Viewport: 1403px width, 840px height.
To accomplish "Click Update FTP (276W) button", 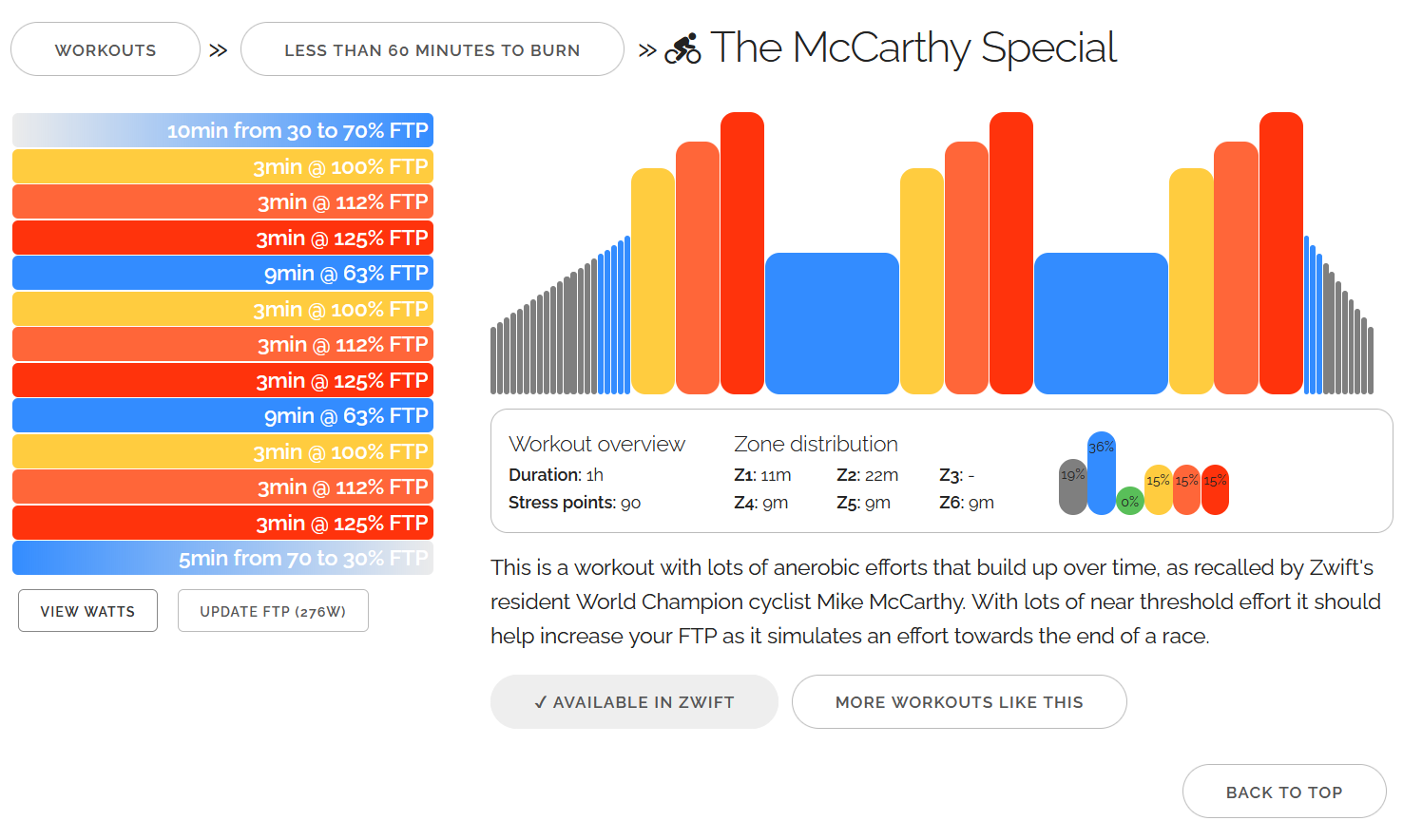I will 273,611.
